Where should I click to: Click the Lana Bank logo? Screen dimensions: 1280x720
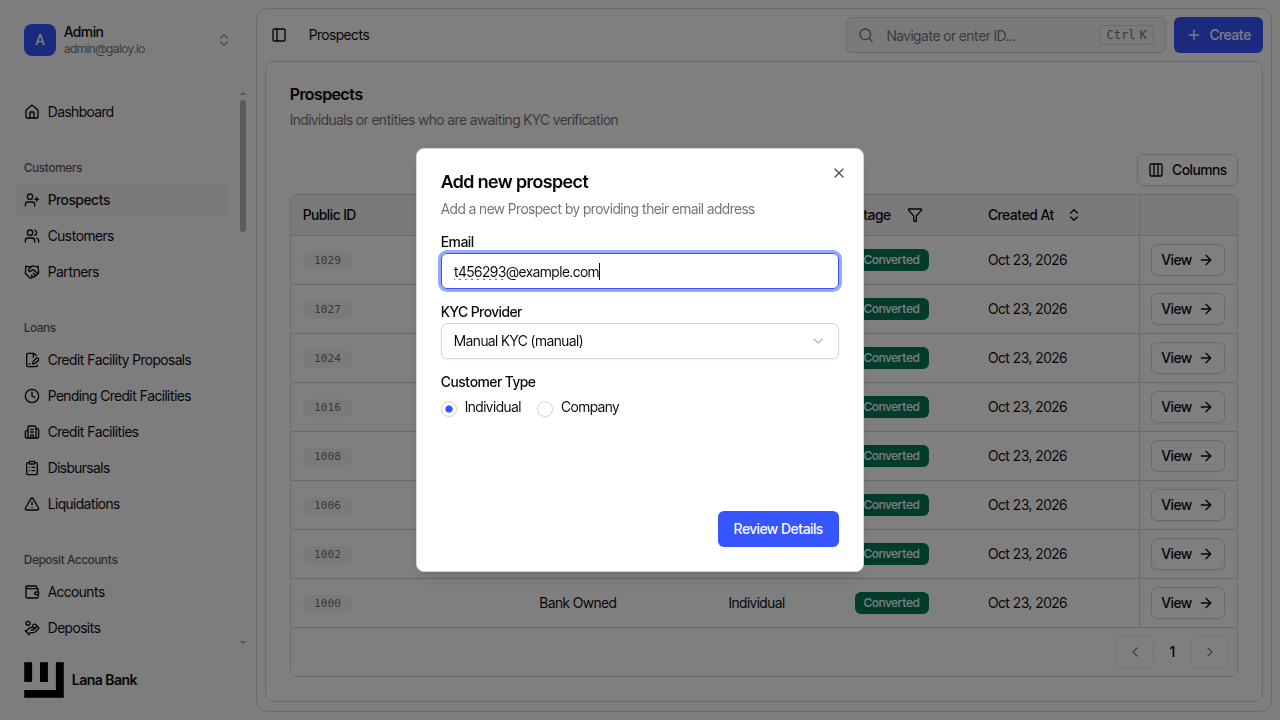click(x=44, y=680)
